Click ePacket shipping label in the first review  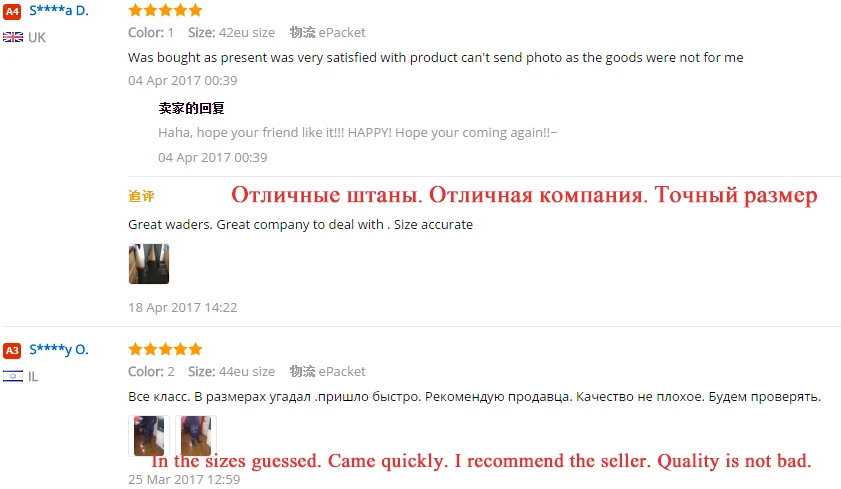[342, 33]
